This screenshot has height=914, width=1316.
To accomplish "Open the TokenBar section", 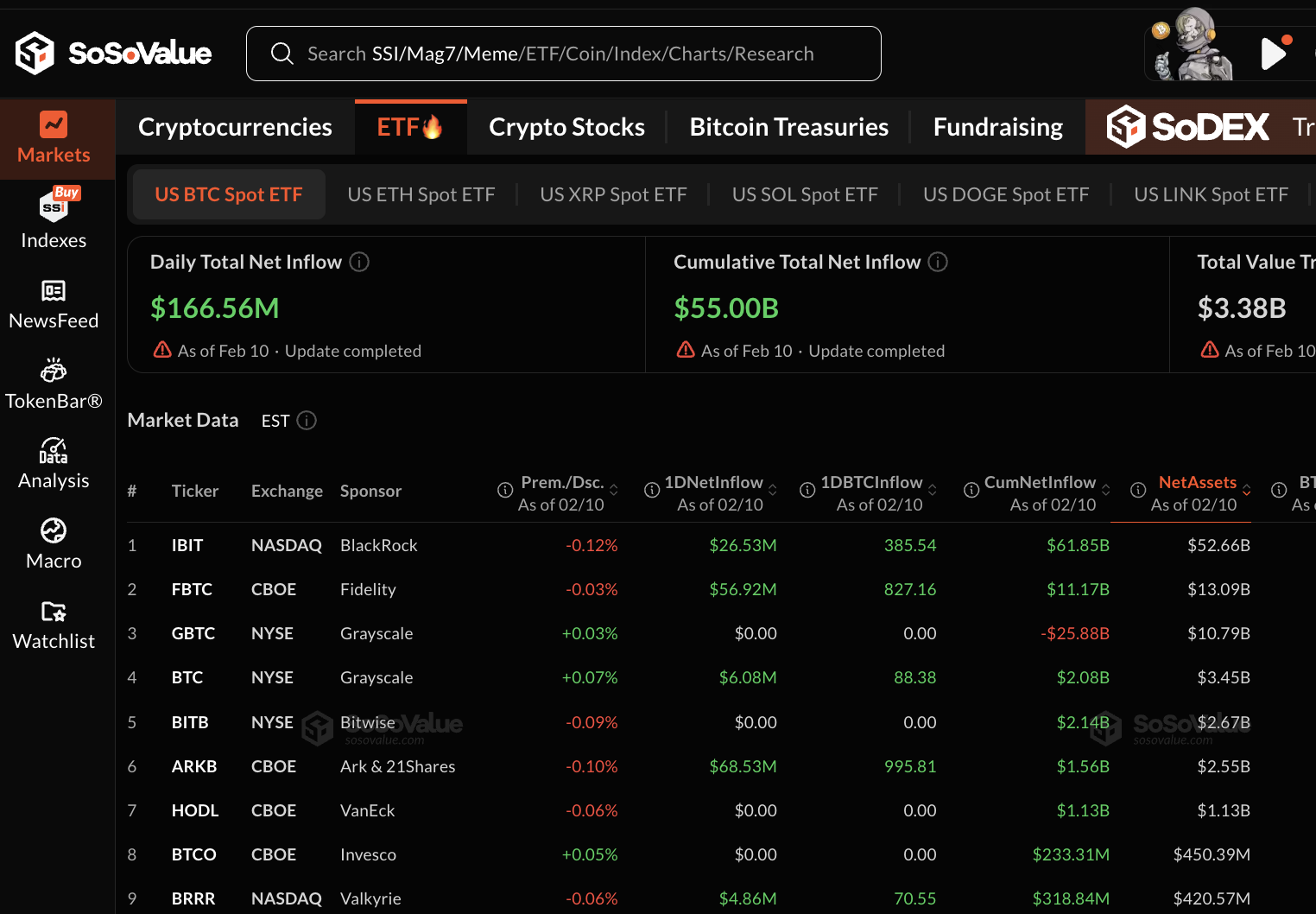I will click(54, 384).
